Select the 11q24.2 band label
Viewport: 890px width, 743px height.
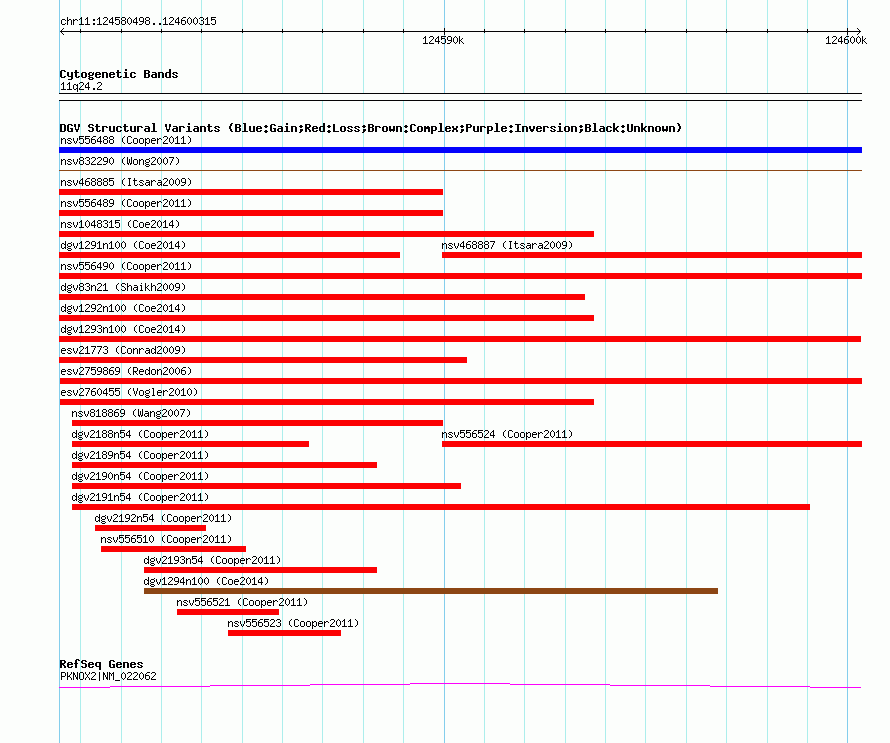81,86
